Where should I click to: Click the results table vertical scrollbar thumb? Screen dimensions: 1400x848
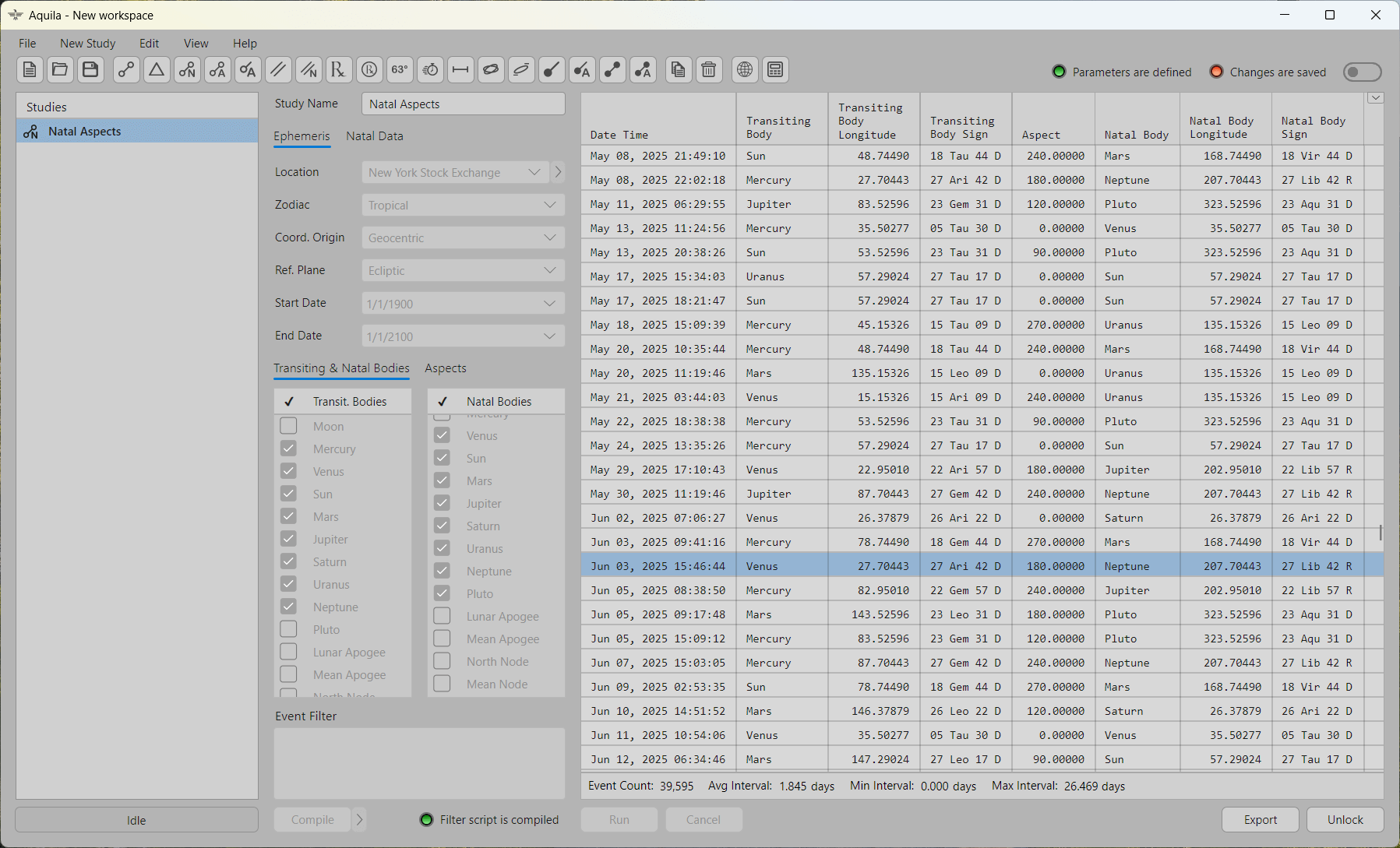[1381, 532]
